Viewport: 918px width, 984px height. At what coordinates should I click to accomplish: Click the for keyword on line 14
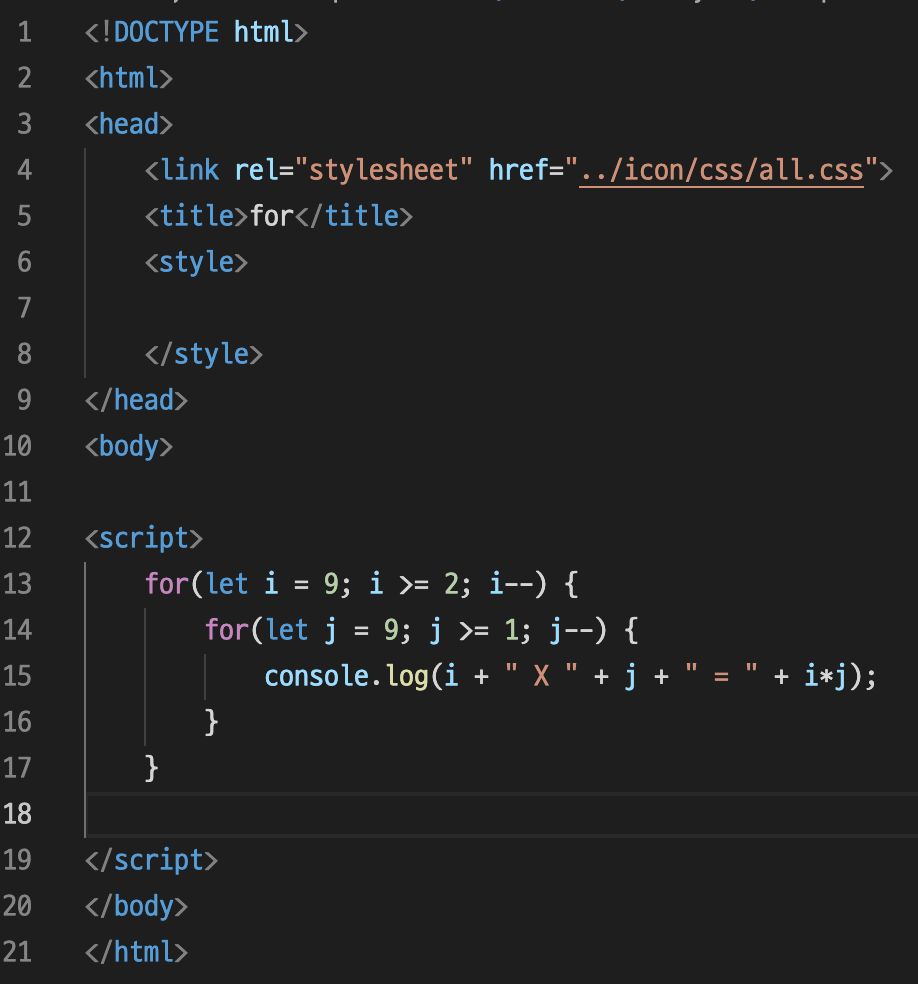[x=227, y=630]
